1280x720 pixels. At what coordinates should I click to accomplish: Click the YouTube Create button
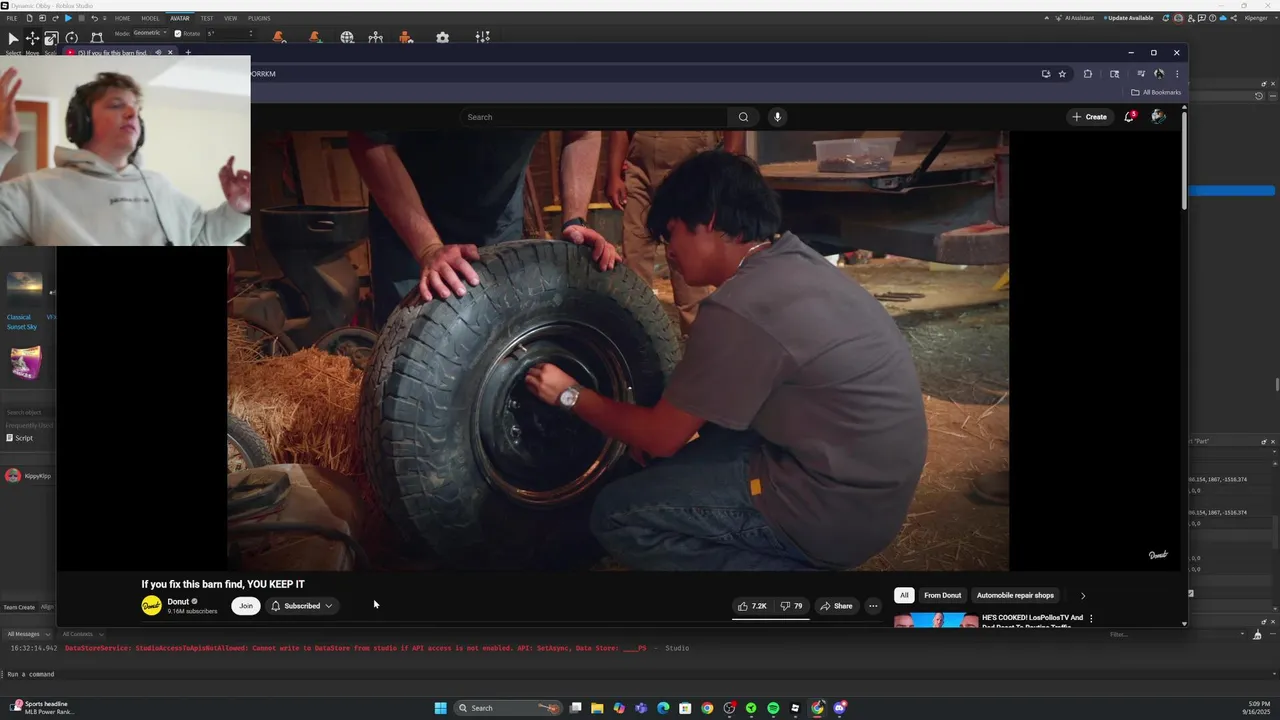pyautogui.click(x=1089, y=117)
